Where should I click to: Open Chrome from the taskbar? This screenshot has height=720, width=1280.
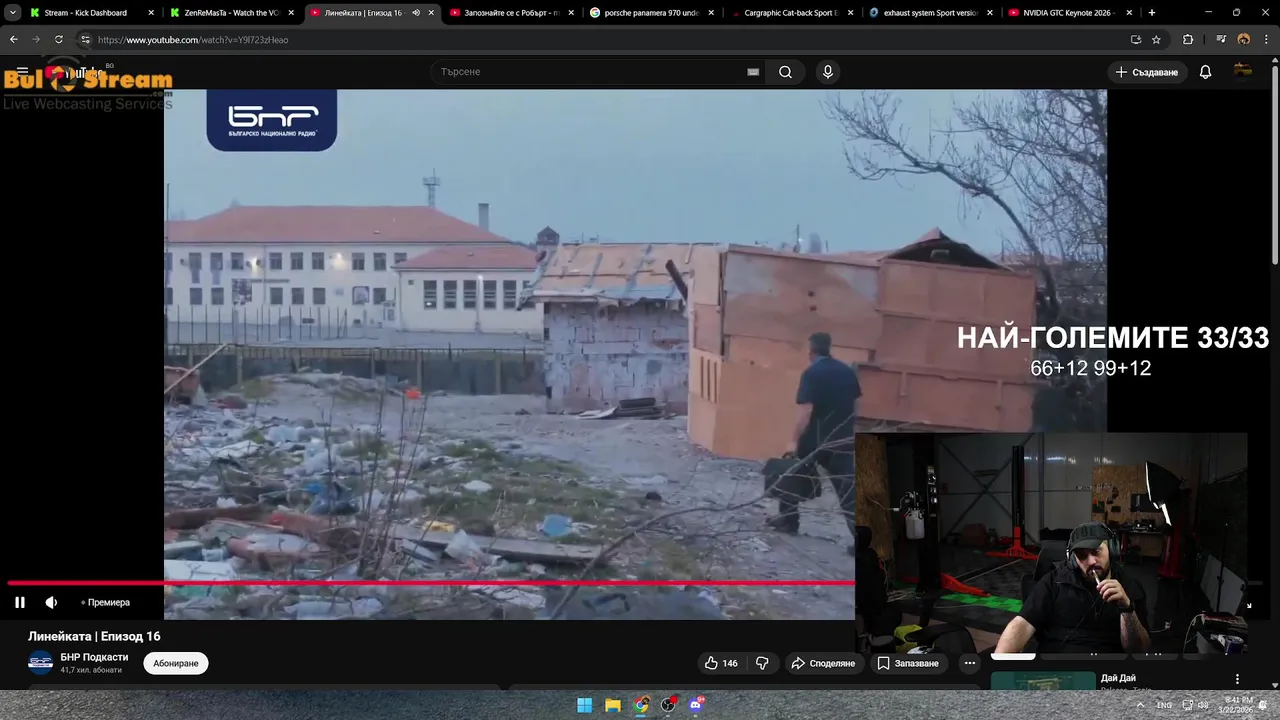[641, 705]
